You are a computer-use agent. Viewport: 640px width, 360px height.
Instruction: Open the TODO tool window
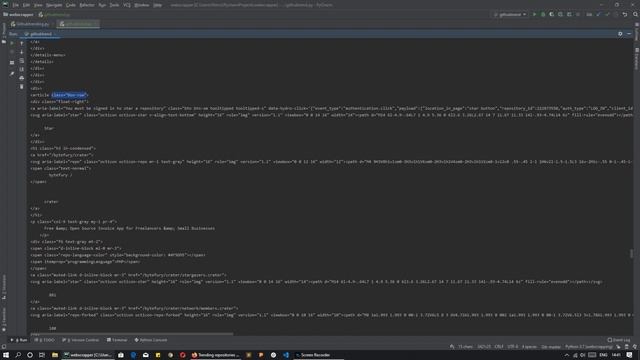coord(44,340)
